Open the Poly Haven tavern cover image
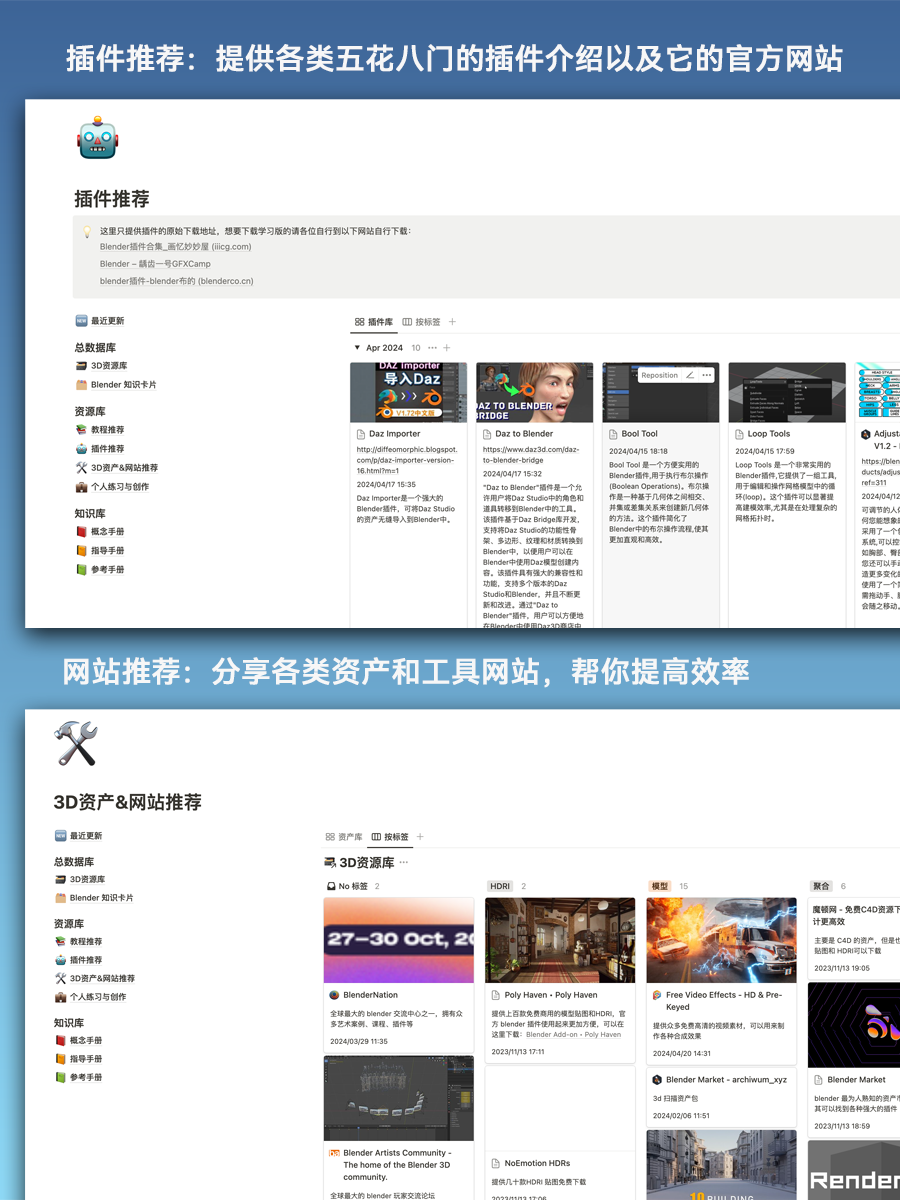 tap(560, 941)
